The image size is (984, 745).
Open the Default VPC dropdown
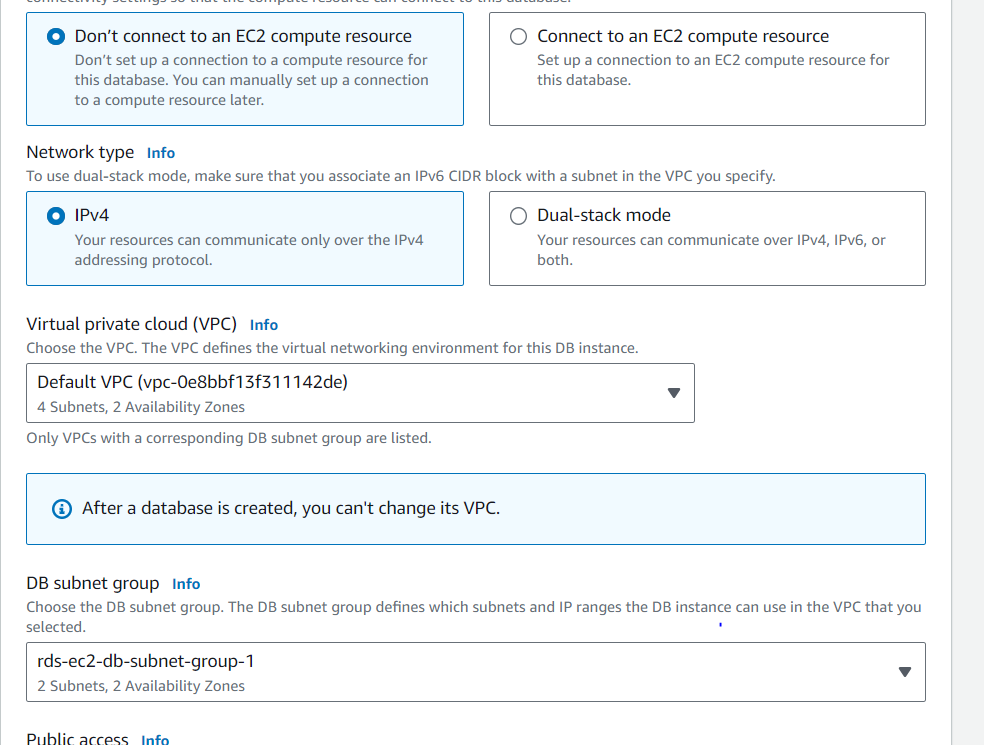360,393
